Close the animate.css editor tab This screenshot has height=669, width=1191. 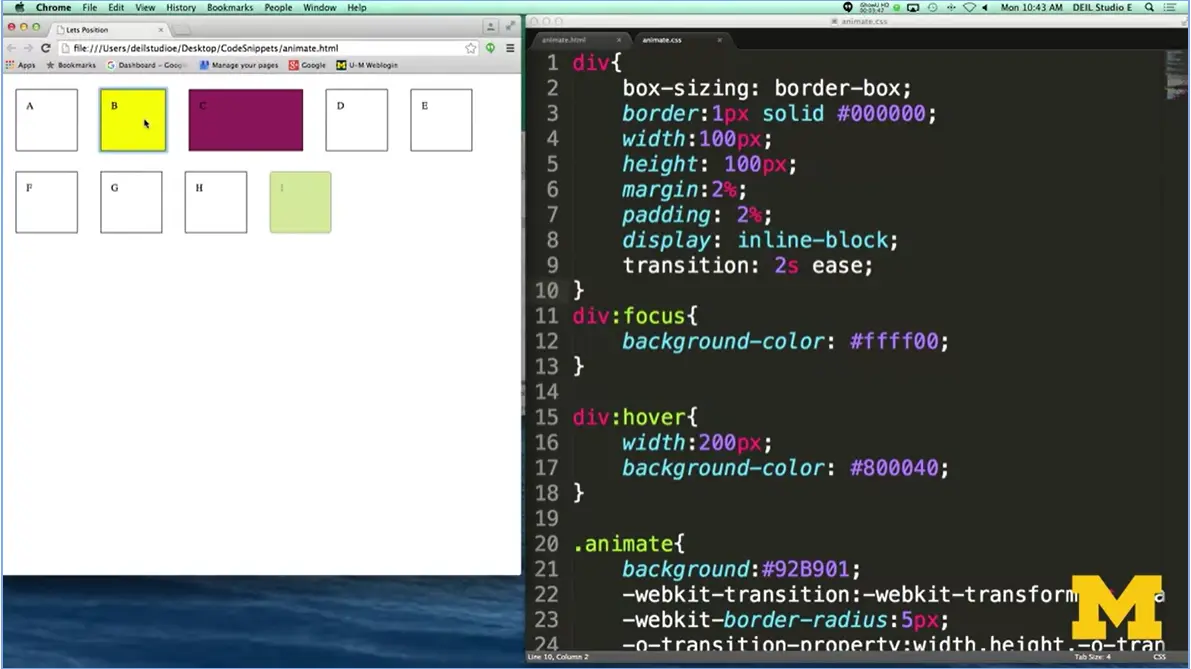[x=718, y=40]
